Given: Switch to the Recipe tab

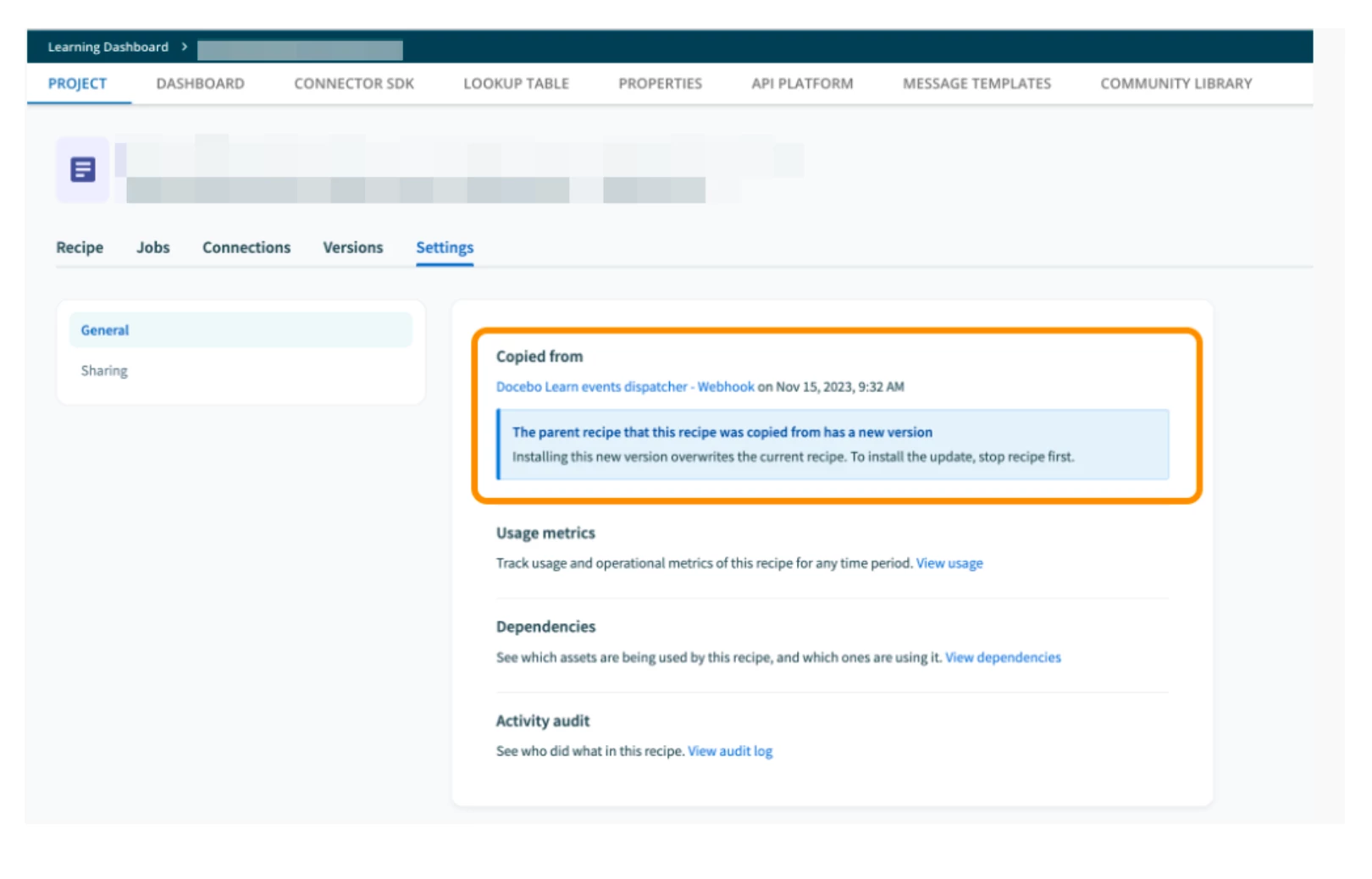Looking at the screenshot, I should coord(80,247).
